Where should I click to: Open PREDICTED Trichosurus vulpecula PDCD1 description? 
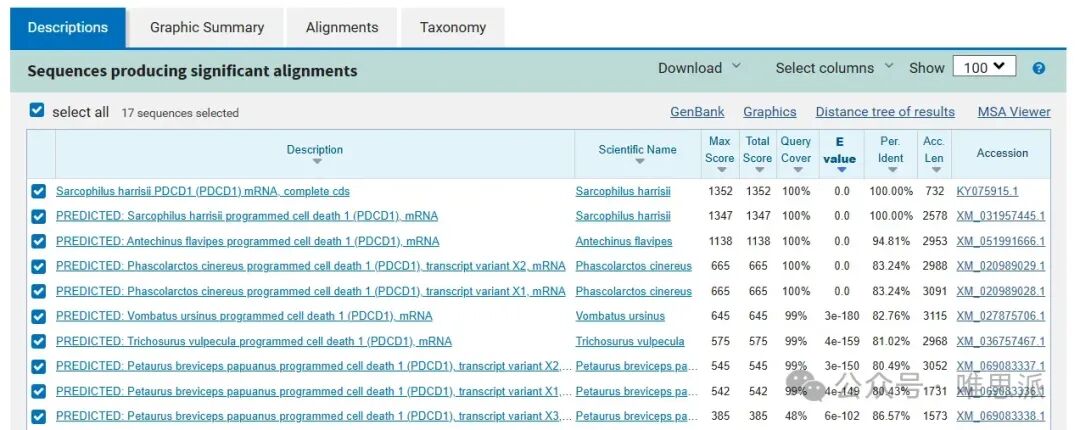(x=253, y=341)
